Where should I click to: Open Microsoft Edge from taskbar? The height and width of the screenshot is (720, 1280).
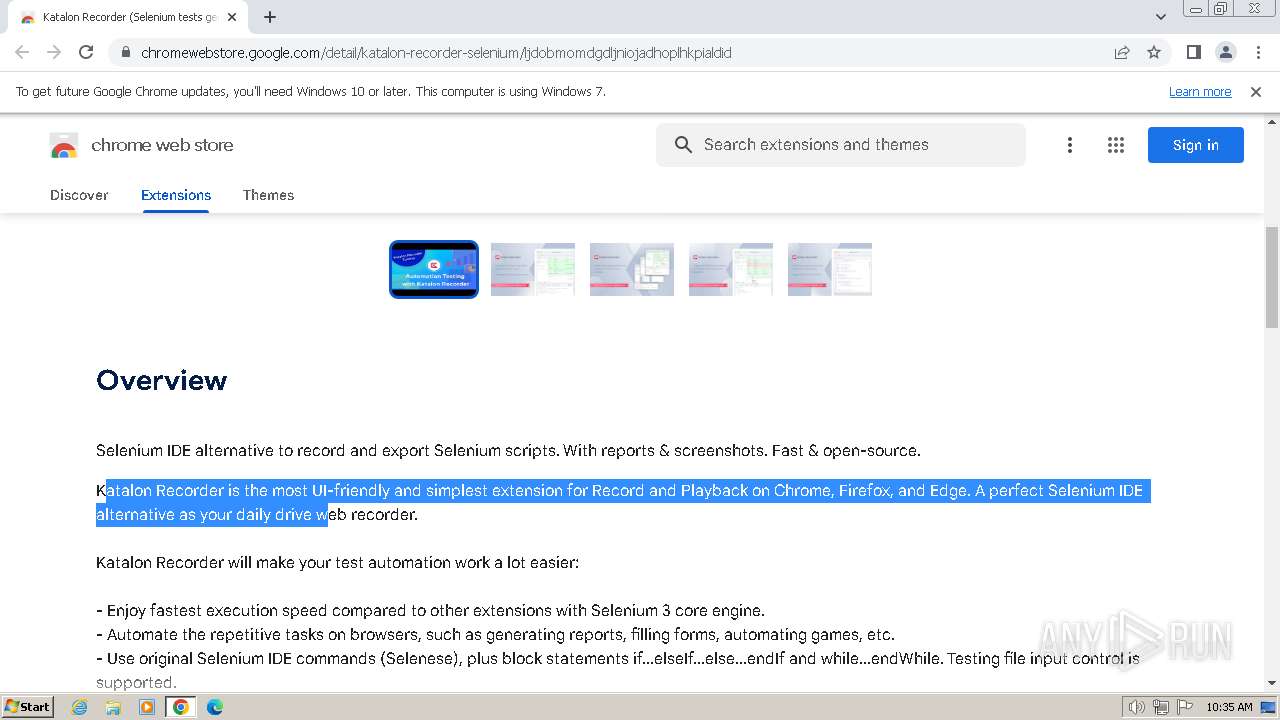214,707
